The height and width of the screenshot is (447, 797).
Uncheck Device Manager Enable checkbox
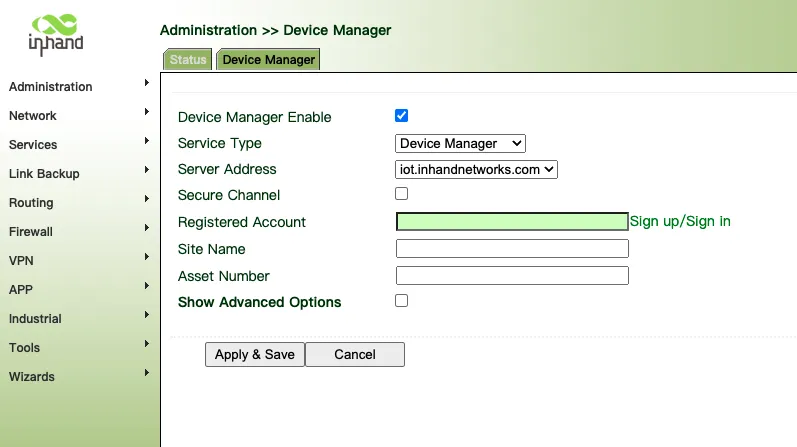[x=402, y=115]
